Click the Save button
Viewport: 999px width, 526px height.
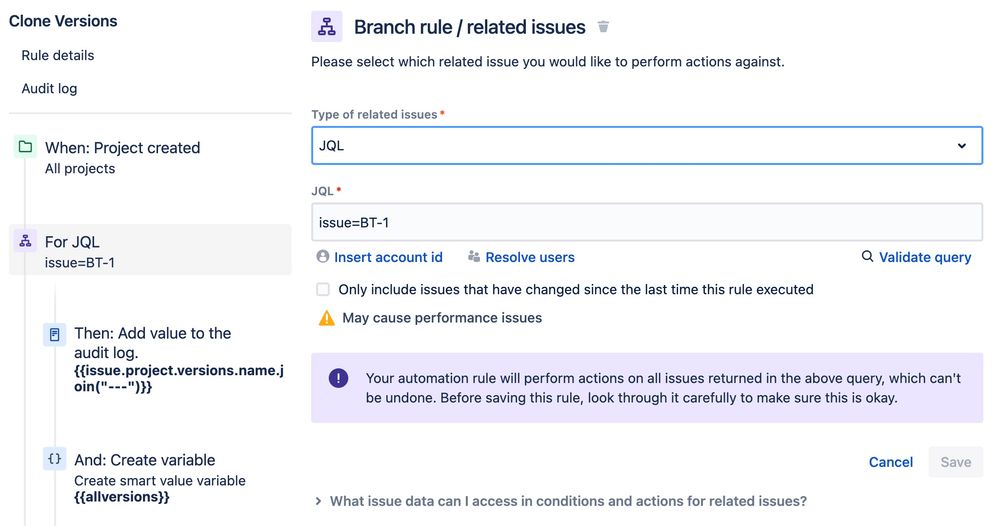click(955, 462)
